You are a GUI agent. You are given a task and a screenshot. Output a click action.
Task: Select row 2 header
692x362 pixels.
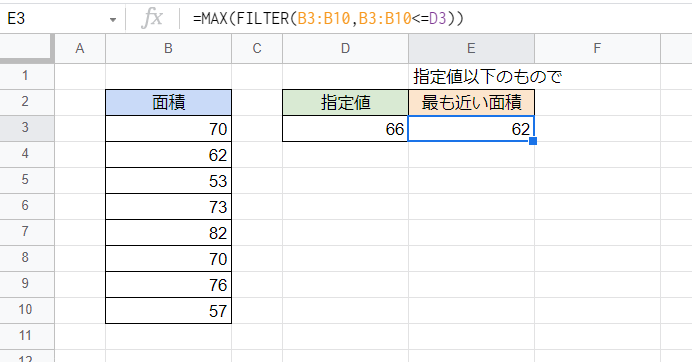coord(26,102)
